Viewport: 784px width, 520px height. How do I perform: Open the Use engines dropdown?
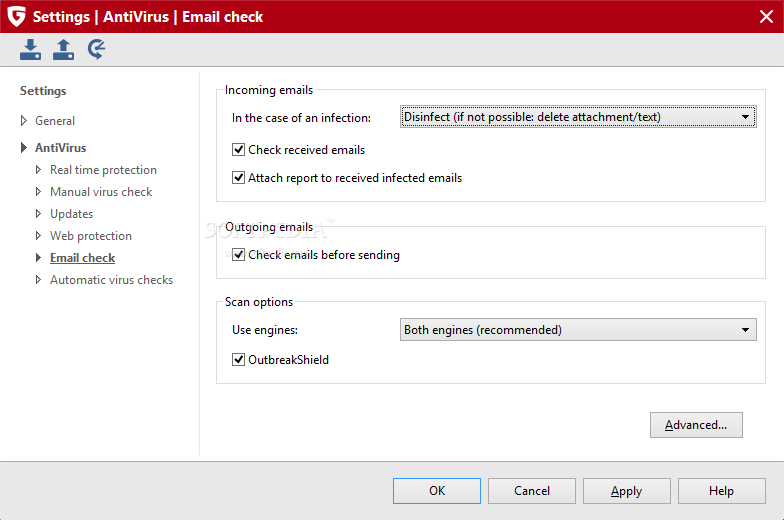click(578, 330)
